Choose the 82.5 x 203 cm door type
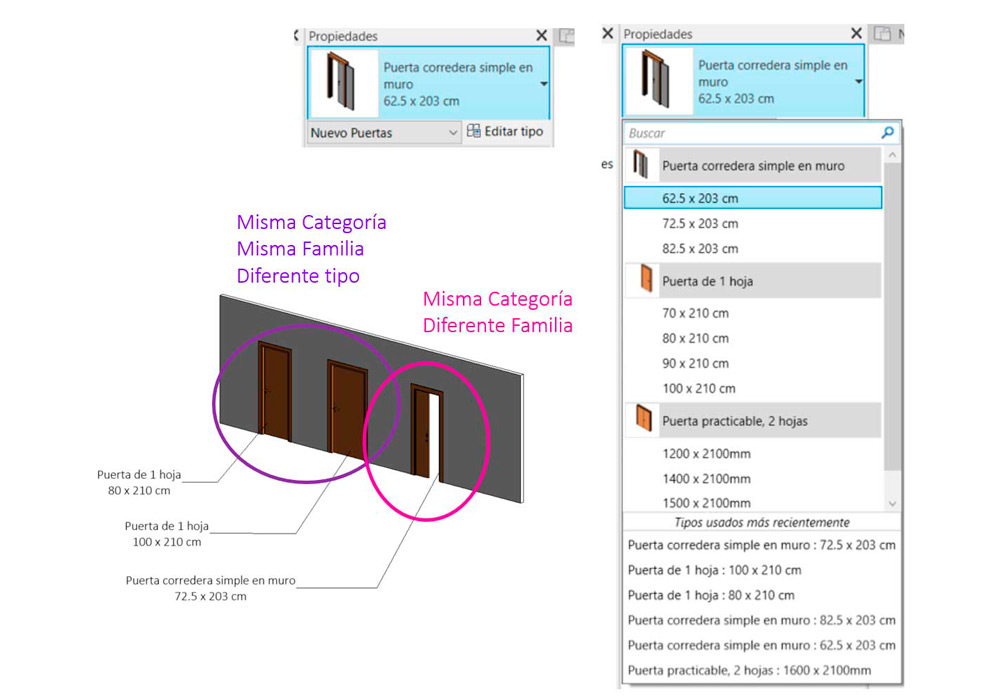 700,248
